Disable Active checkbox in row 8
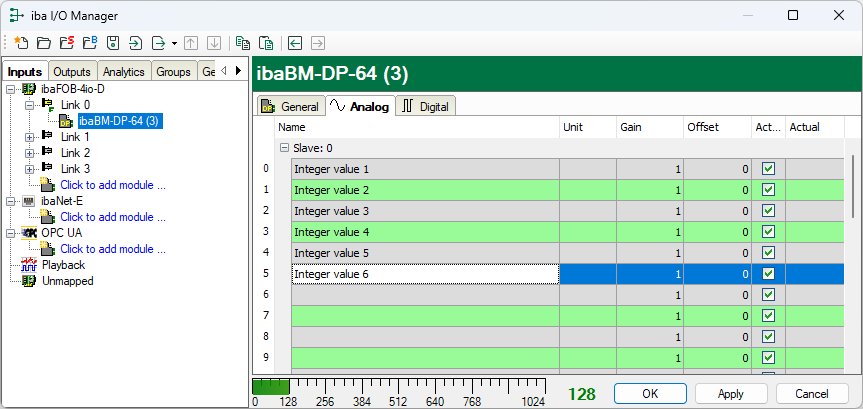Screen dimensions: 863x409 point(768,336)
